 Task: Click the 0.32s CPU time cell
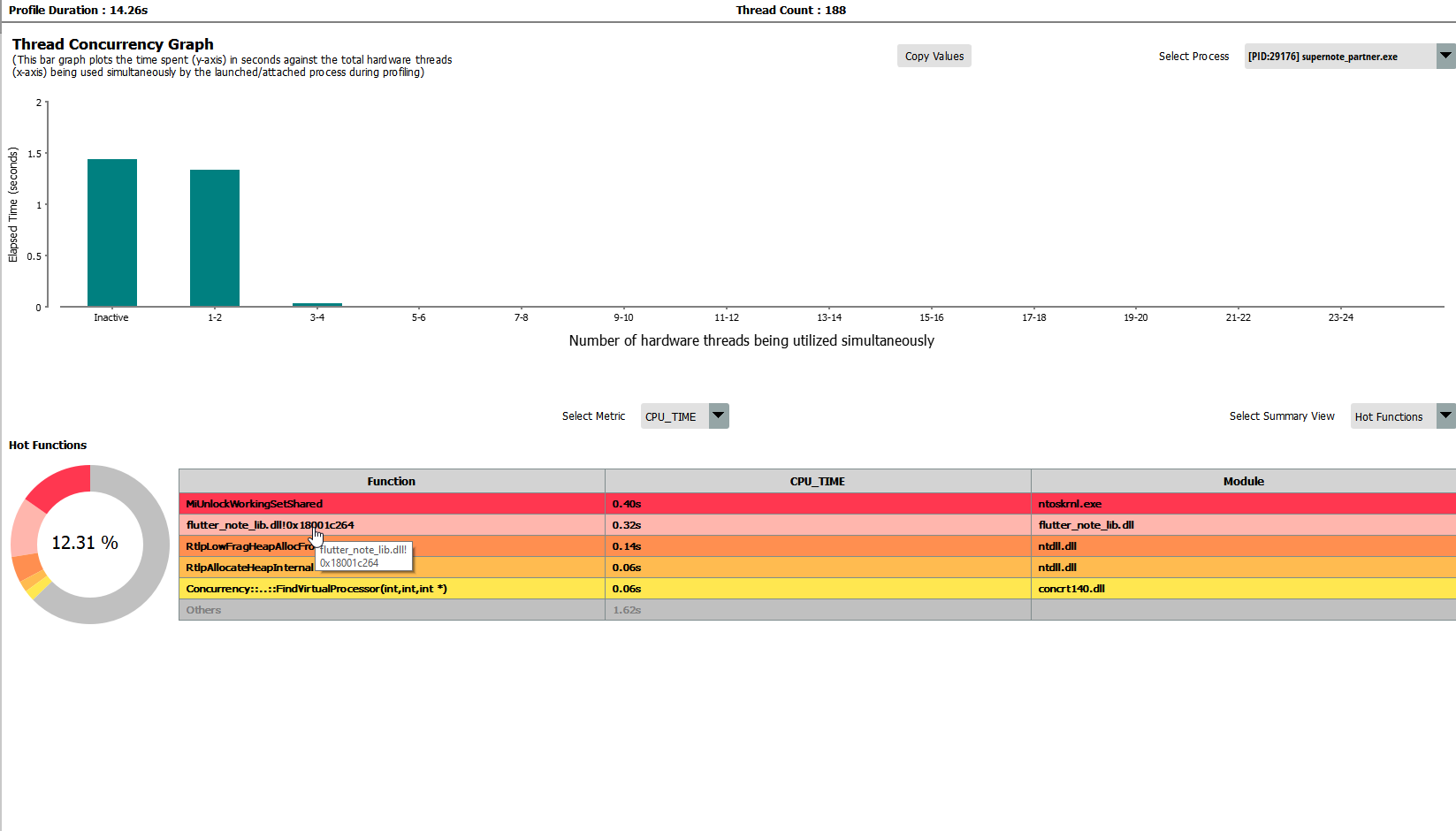click(x=627, y=525)
